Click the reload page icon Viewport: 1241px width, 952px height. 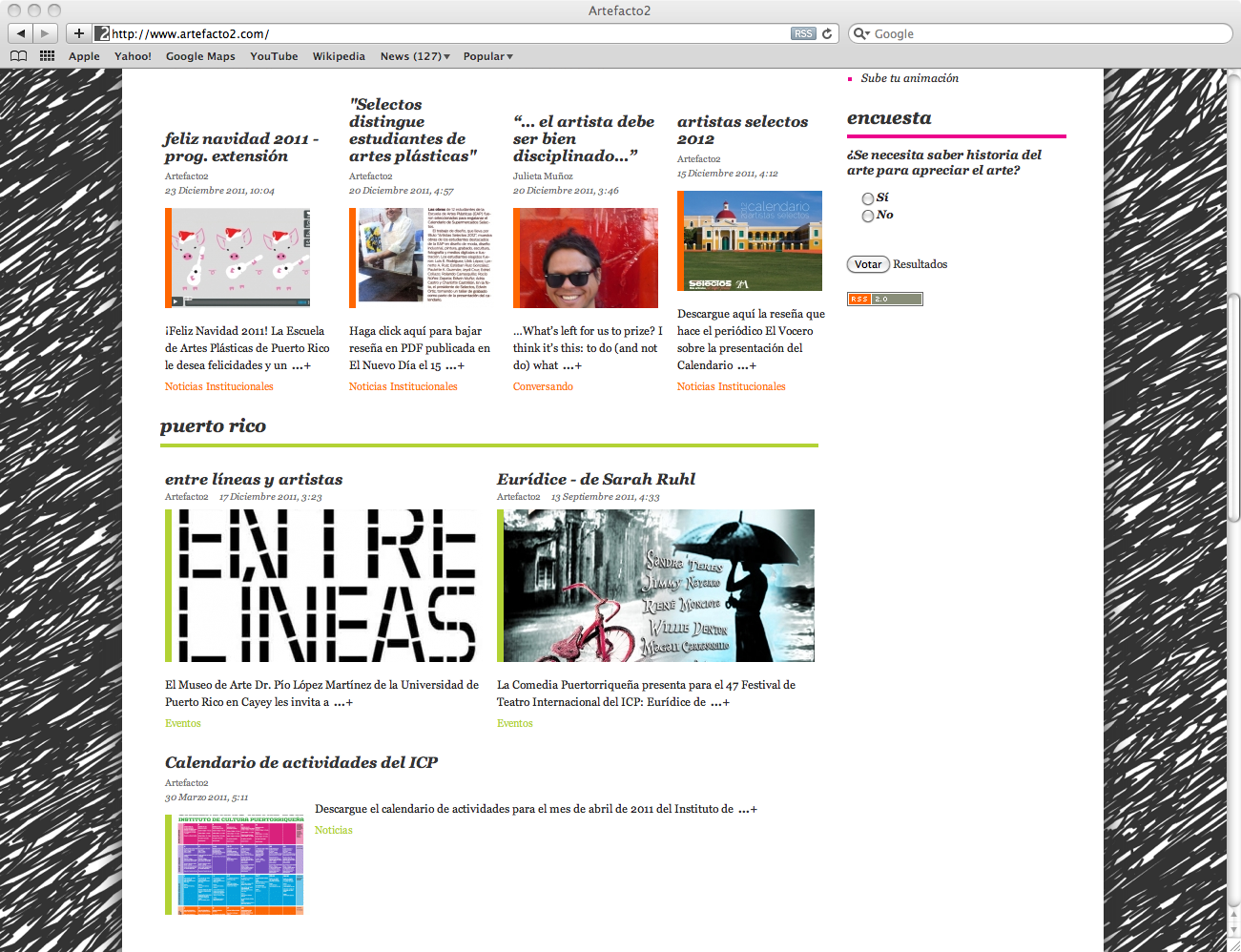(x=827, y=33)
